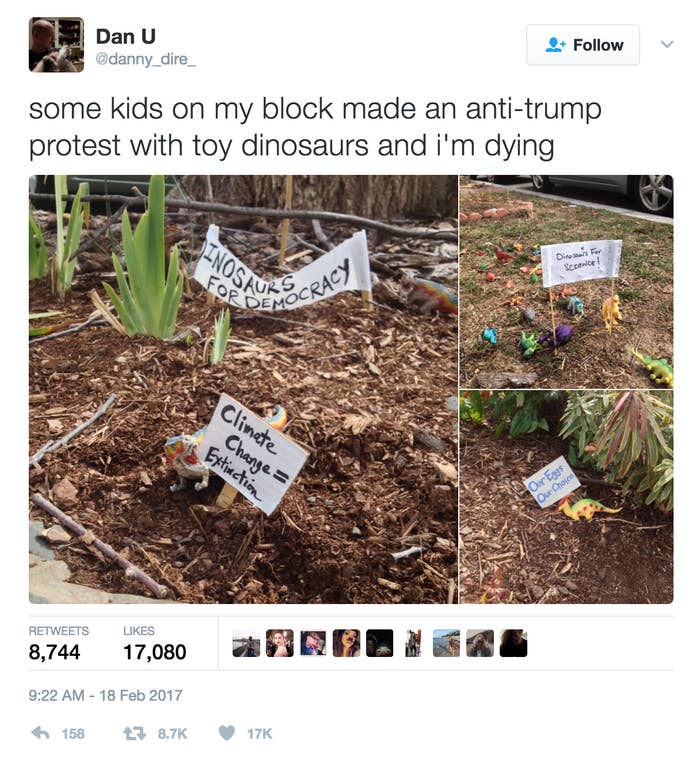Open the second liker's avatar thumbnail
The width and height of the screenshot is (700, 764).
(280, 643)
